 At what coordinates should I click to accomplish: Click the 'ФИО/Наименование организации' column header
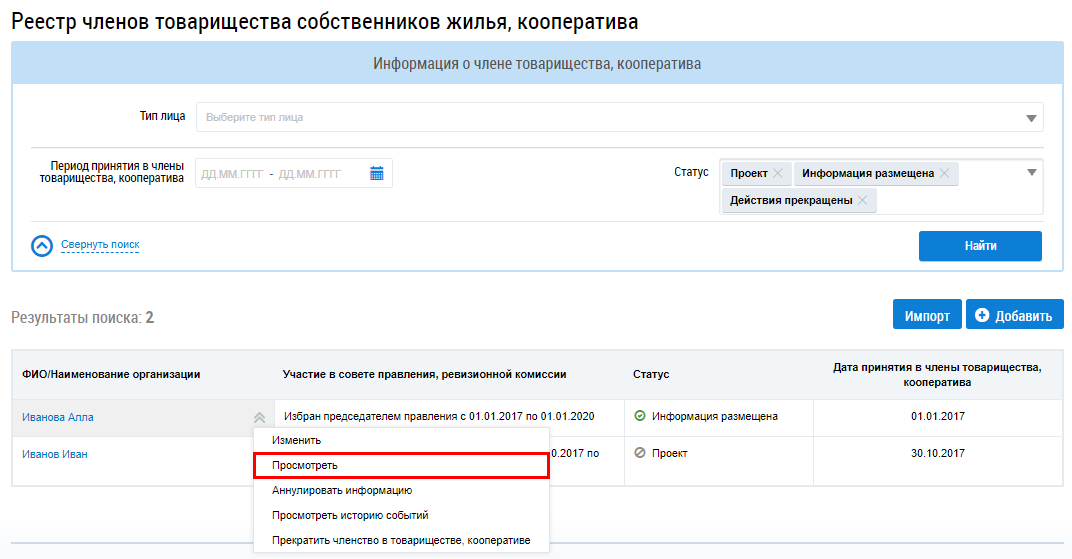[111, 374]
